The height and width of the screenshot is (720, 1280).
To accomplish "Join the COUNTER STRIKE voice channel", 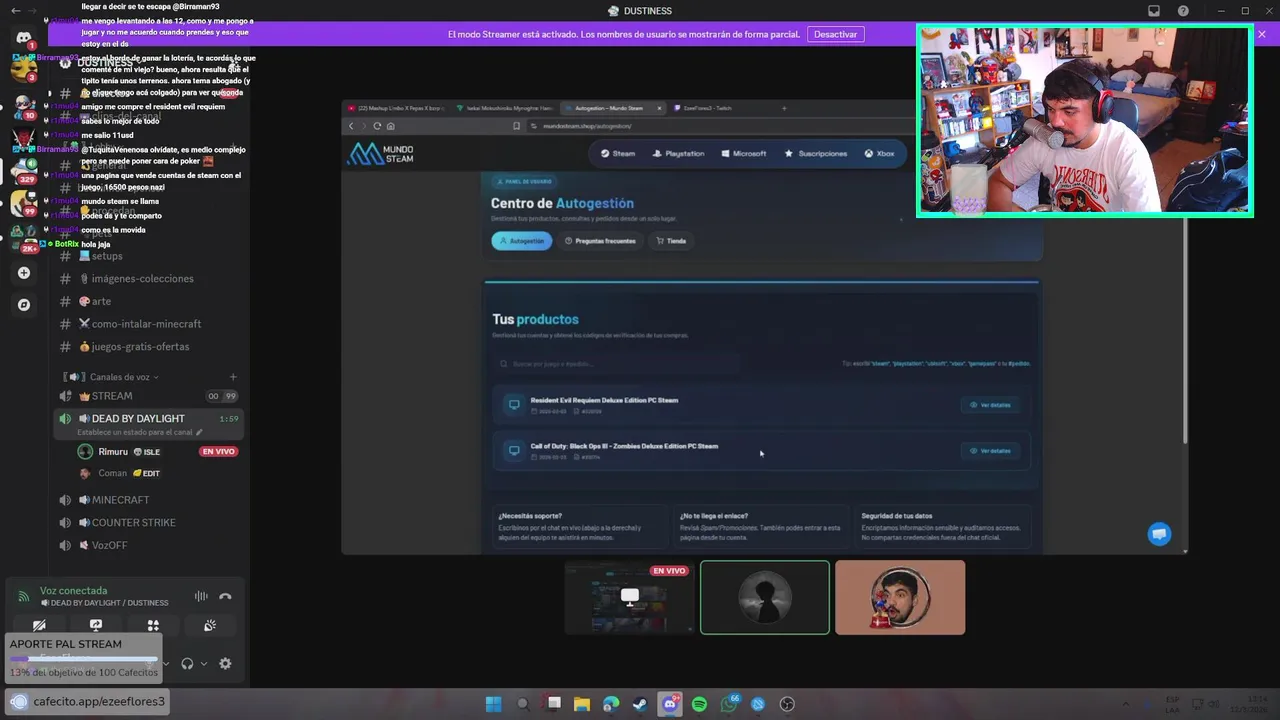I will click(x=149, y=523).
